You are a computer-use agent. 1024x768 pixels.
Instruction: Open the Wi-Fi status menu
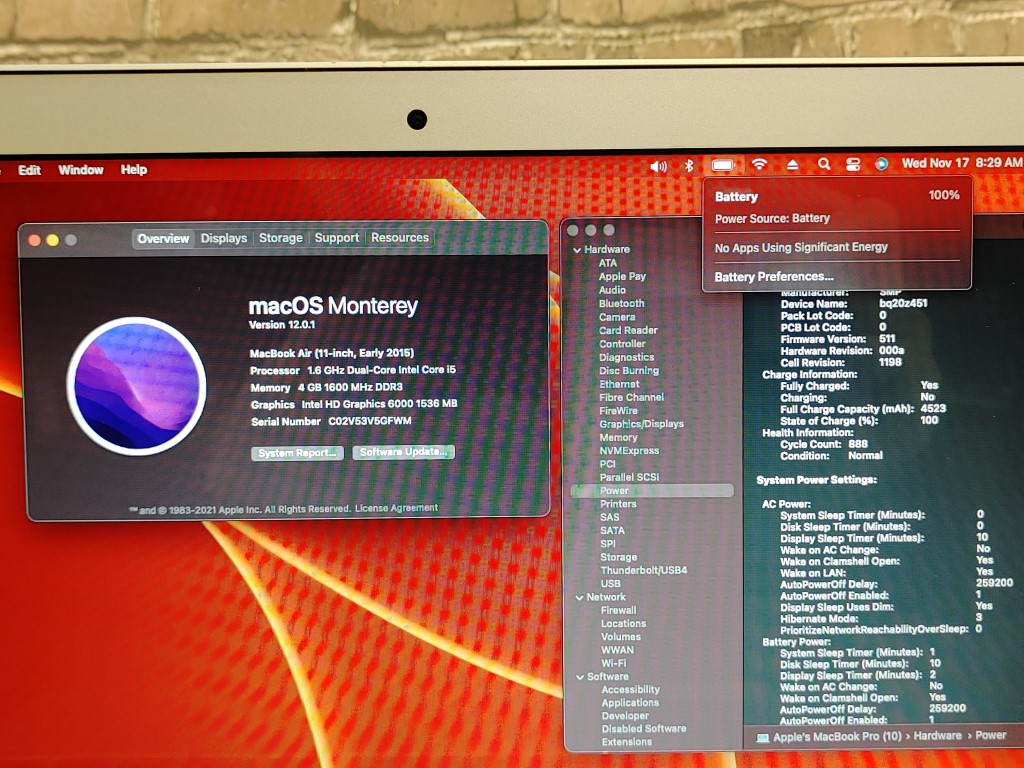coord(759,165)
